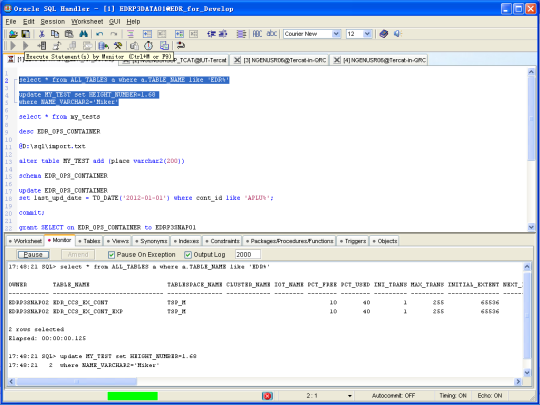Toggle the Pause On Exception checkbox
This screenshot has width=540, height=405.
[111, 255]
